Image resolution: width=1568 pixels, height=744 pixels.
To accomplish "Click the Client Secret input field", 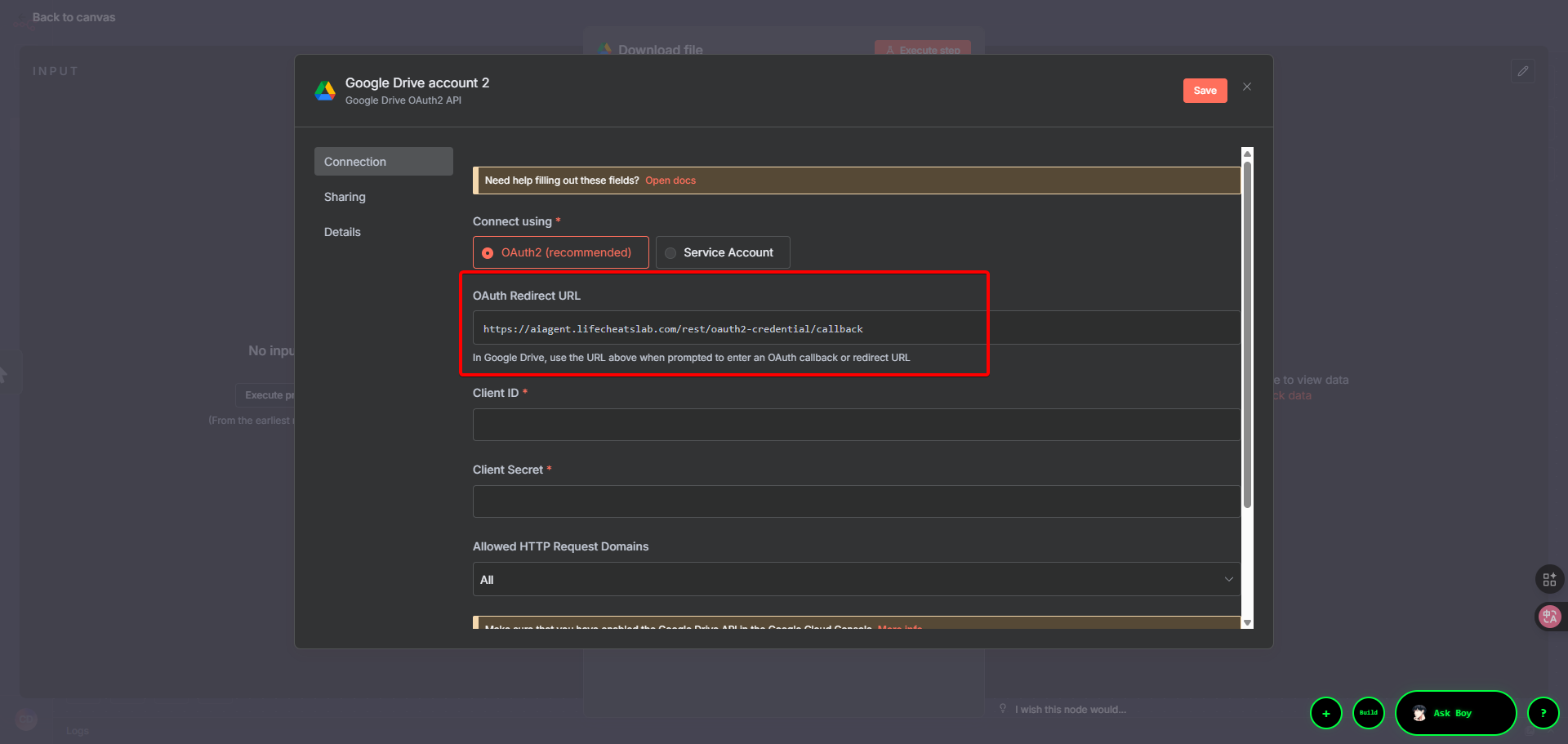I will [856, 501].
